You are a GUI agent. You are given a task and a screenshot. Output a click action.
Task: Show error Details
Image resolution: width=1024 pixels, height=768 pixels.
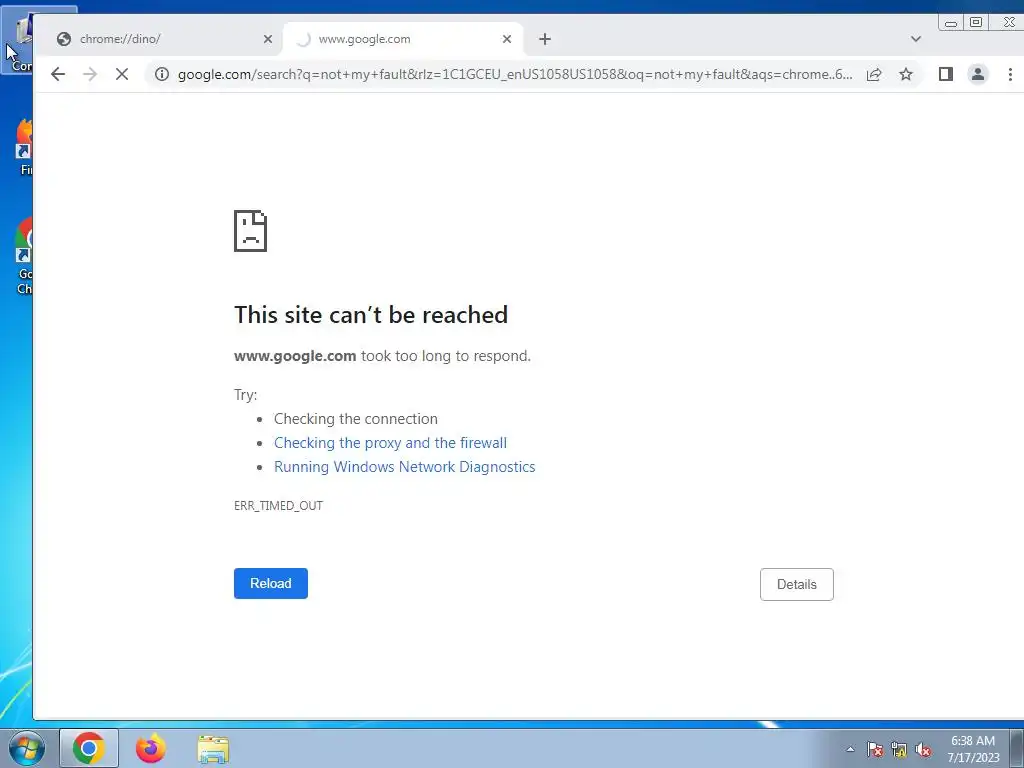tap(797, 584)
